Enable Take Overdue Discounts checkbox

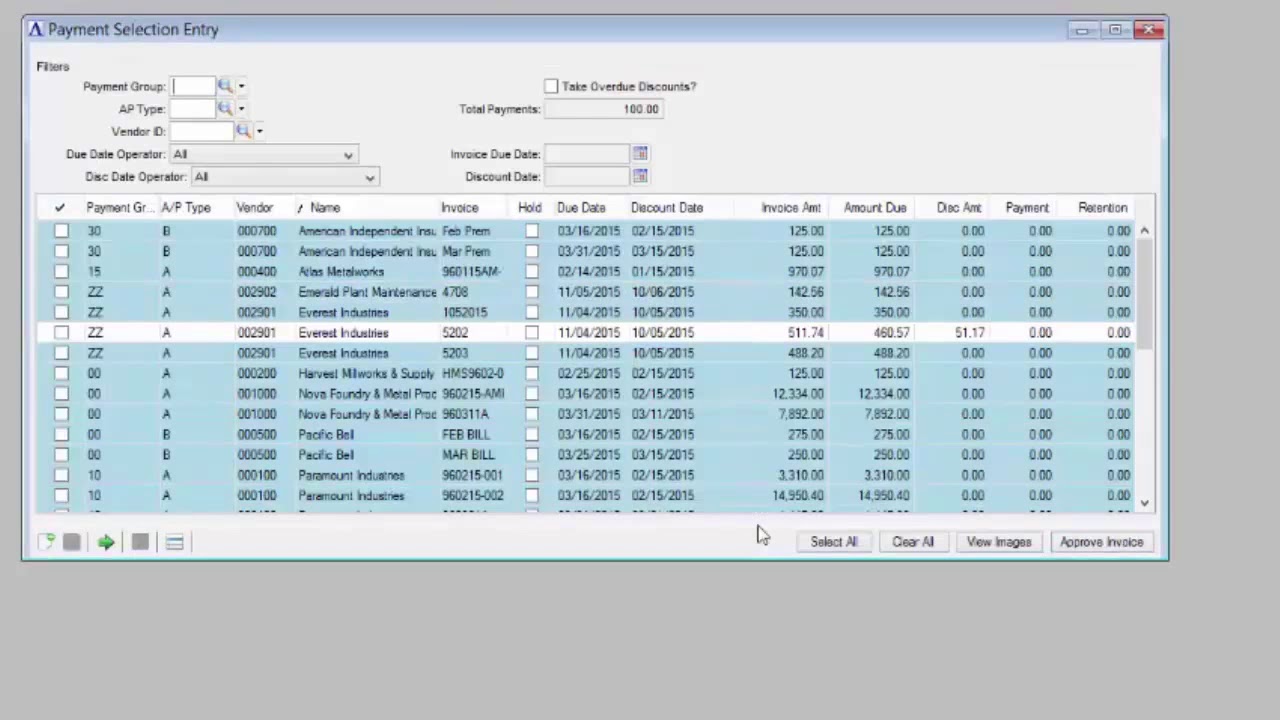coord(551,87)
